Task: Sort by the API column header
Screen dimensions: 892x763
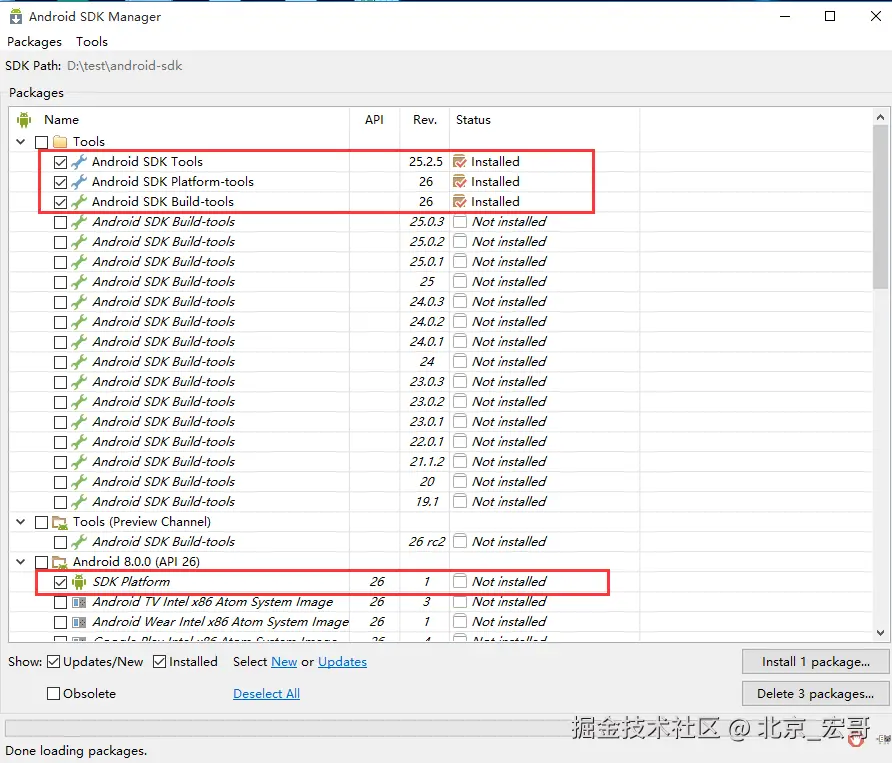Action: [x=374, y=119]
